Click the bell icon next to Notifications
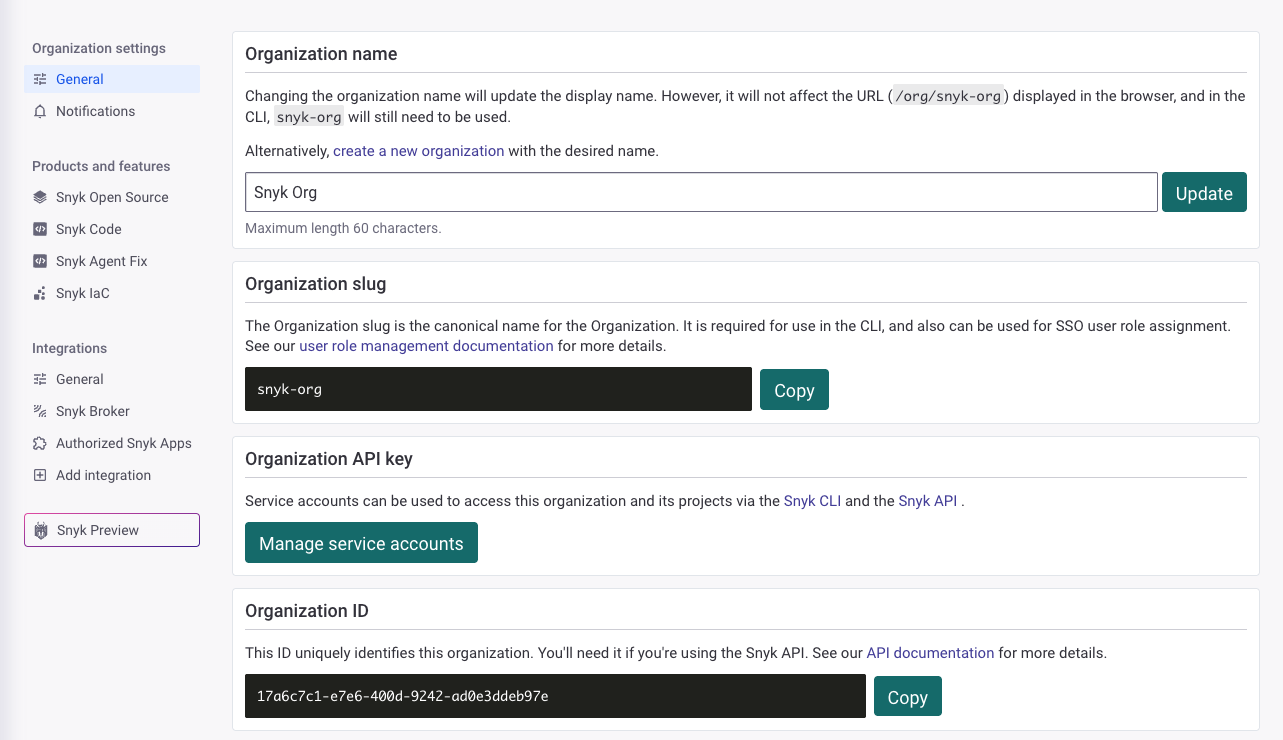This screenshot has width=1283, height=740. click(40, 111)
